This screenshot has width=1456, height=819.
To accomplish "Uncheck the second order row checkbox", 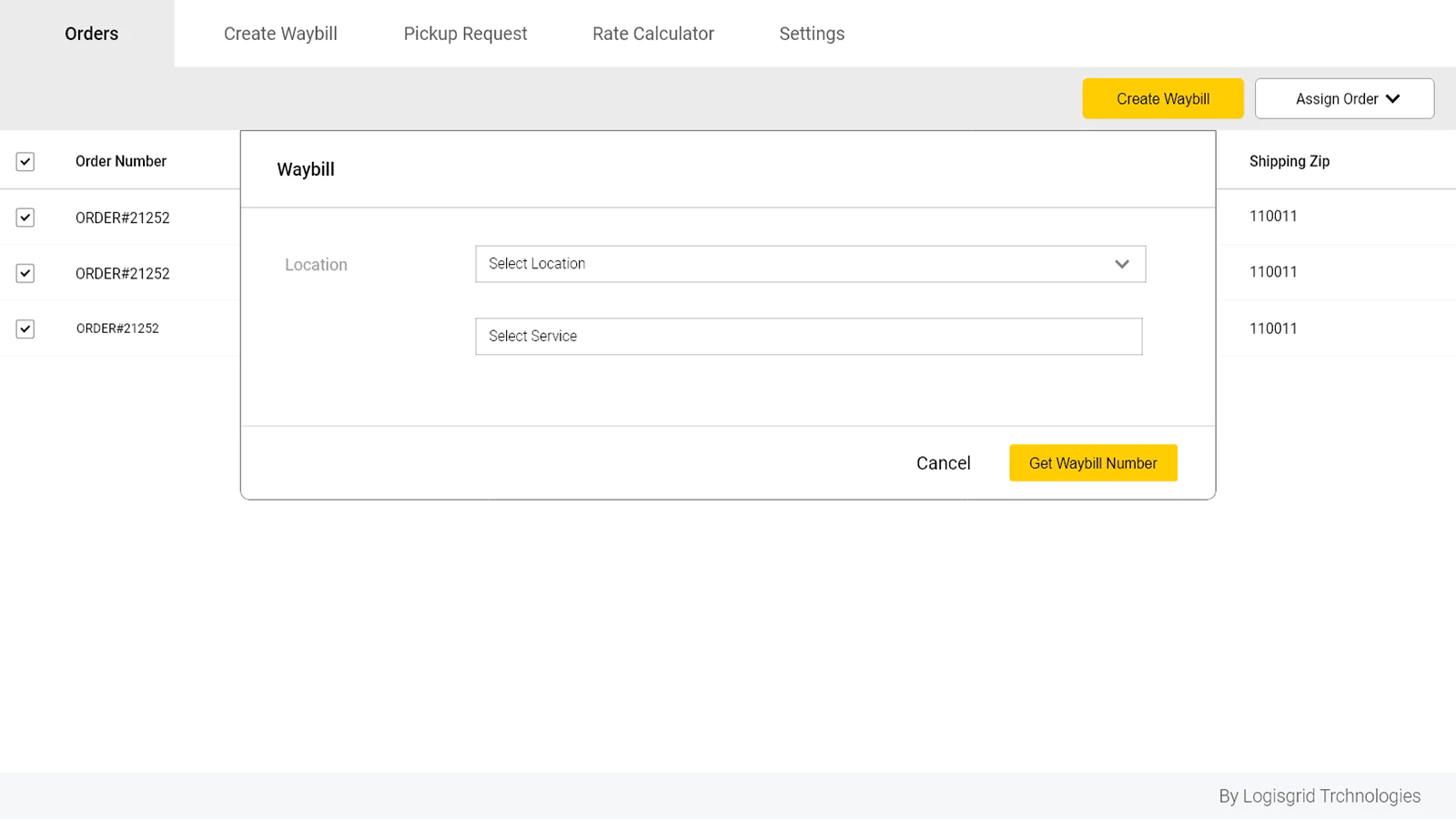I will pos(25,273).
